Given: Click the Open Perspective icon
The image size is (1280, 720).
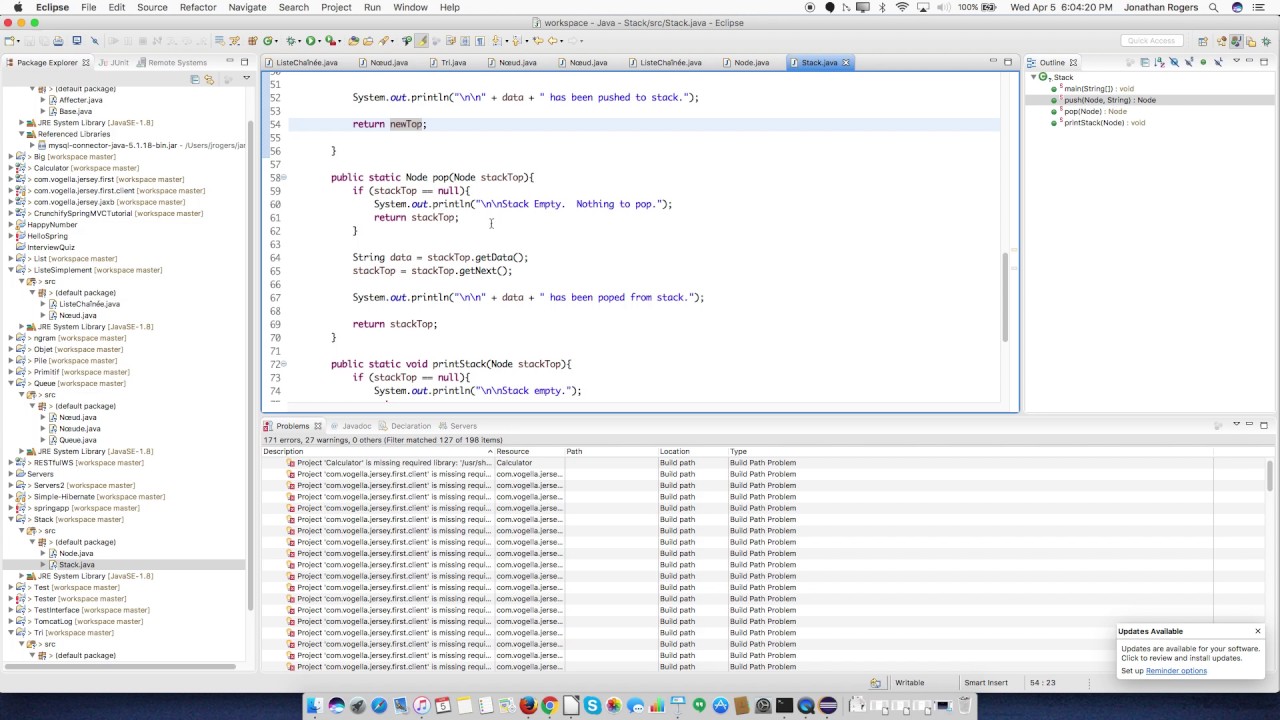Looking at the screenshot, I should pos(1203,41).
